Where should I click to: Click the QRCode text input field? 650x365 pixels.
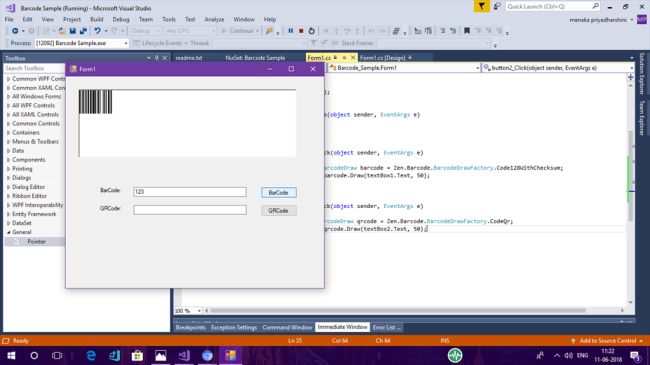[190, 210]
